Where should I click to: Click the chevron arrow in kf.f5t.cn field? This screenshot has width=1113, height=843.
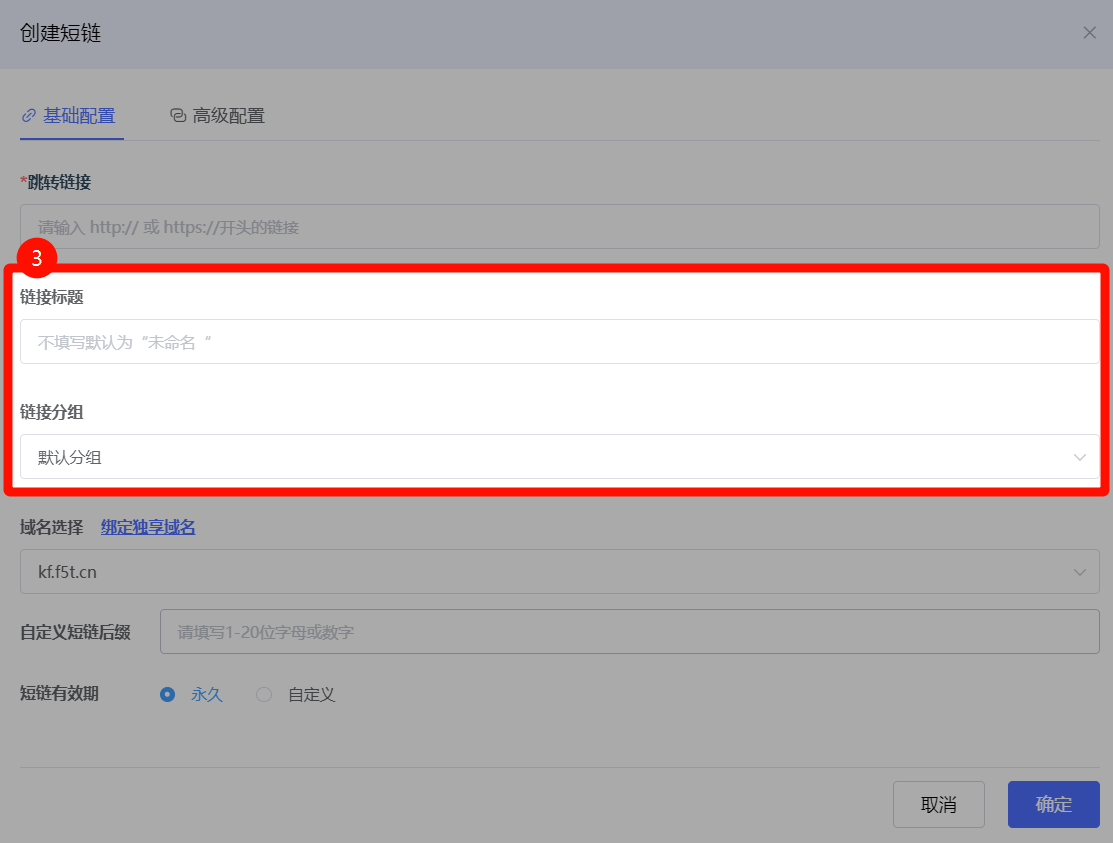(1079, 572)
